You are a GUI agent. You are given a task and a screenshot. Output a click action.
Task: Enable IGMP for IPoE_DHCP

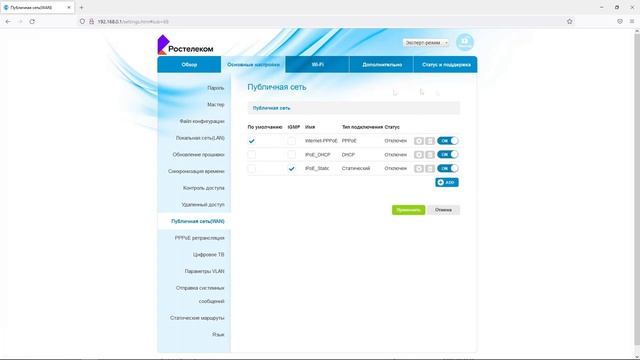click(x=291, y=155)
